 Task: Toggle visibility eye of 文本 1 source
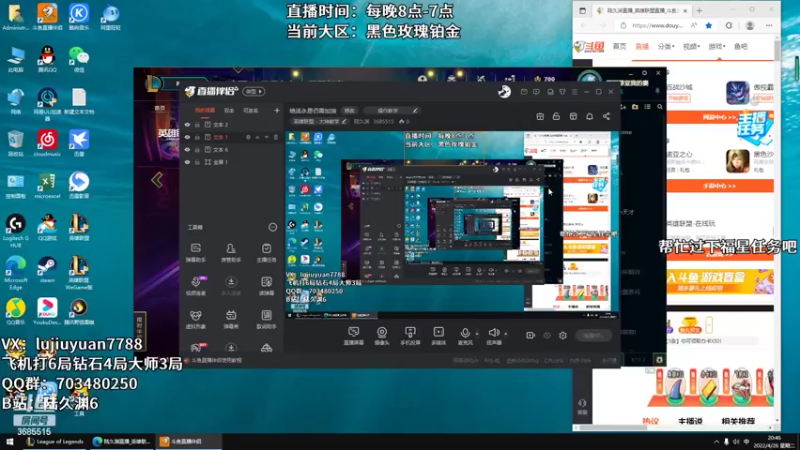pyautogui.click(x=187, y=137)
